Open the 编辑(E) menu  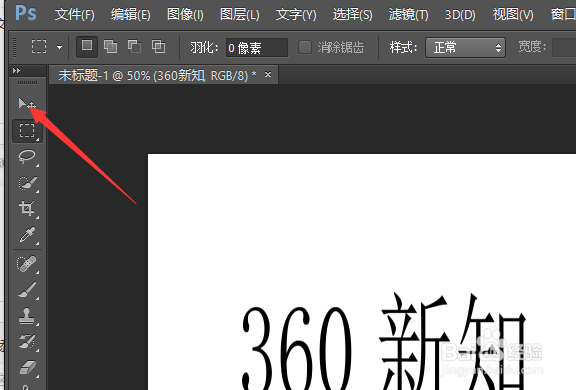tap(130, 15)
